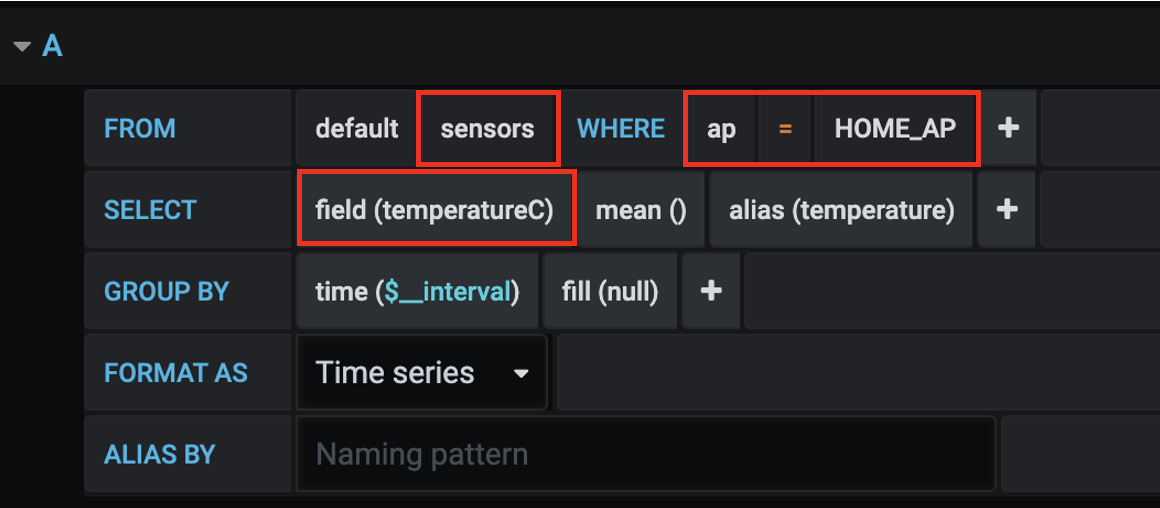The image size is (1160, 508).
Task: Click the alias (temperature) part
Action: tap(841, 210)
